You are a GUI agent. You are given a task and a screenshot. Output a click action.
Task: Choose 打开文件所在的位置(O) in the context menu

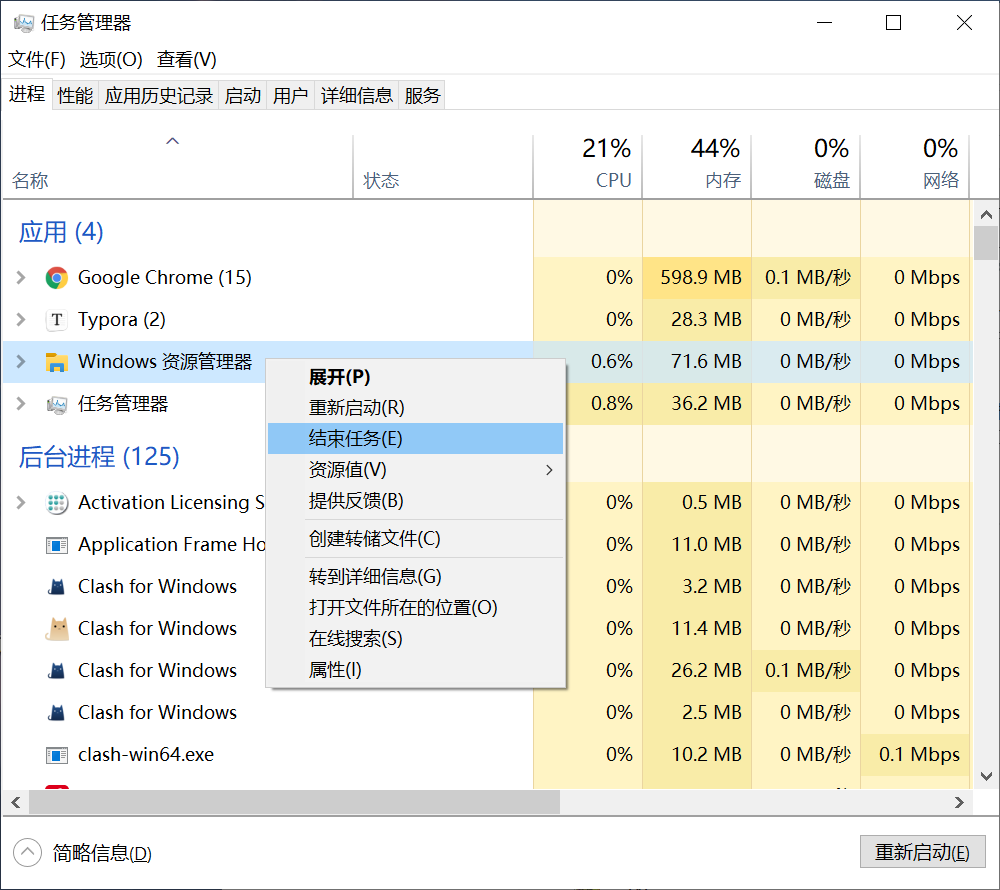[415, 608]
